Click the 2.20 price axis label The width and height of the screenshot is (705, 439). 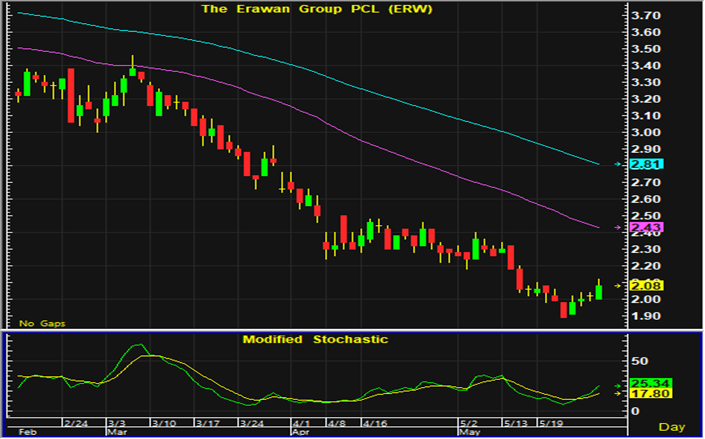[x=646, y=266]
